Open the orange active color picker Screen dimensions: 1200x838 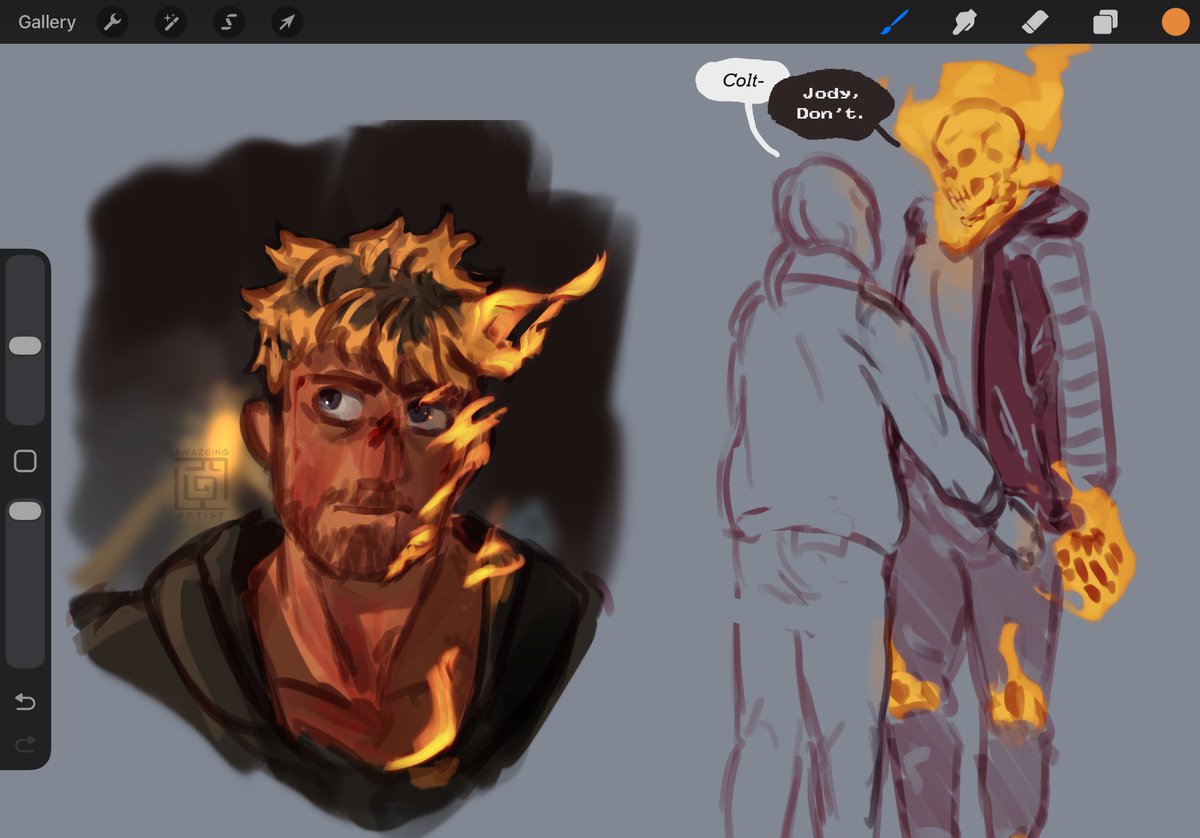coord(1175,22)
